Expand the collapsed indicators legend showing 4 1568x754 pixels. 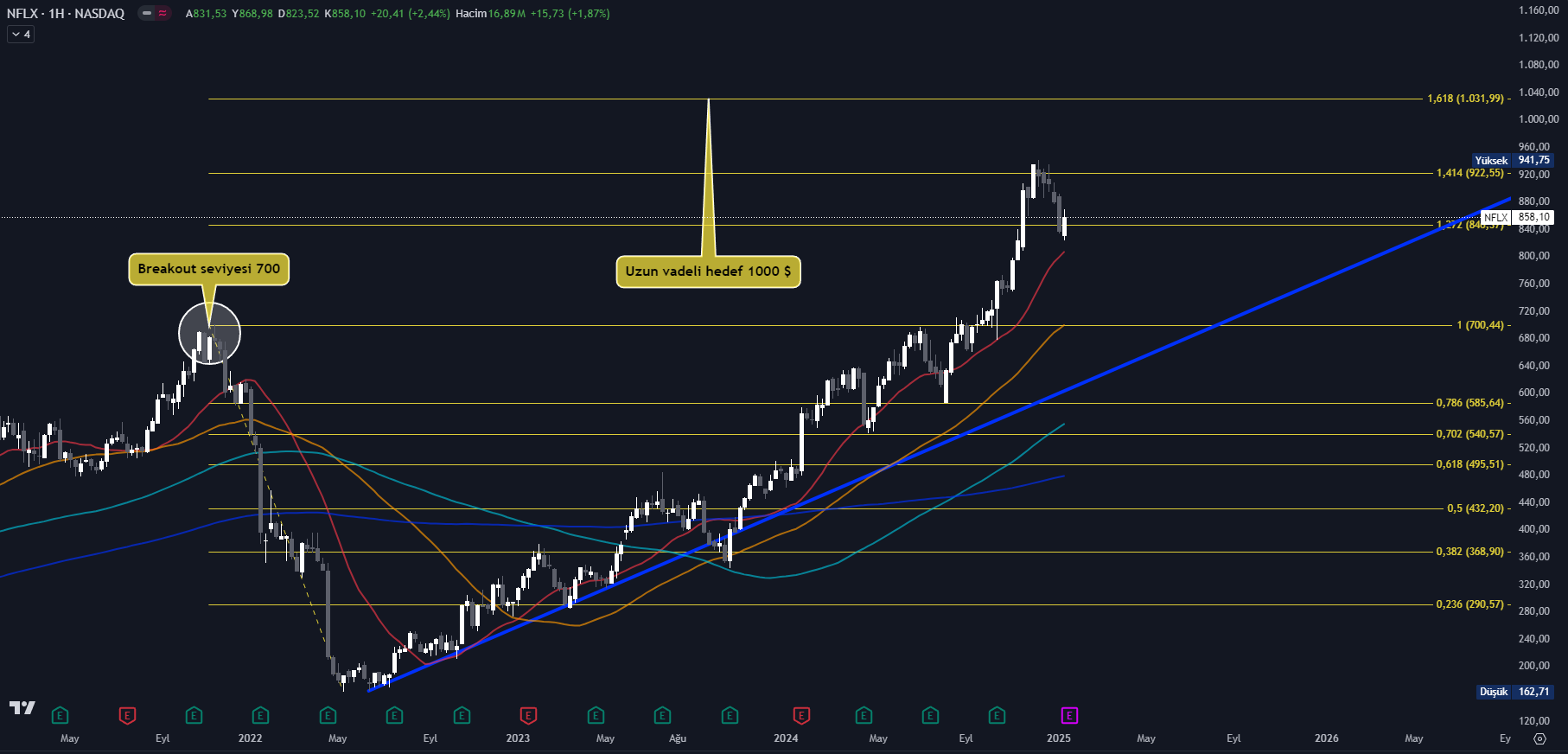click(21, 35)
